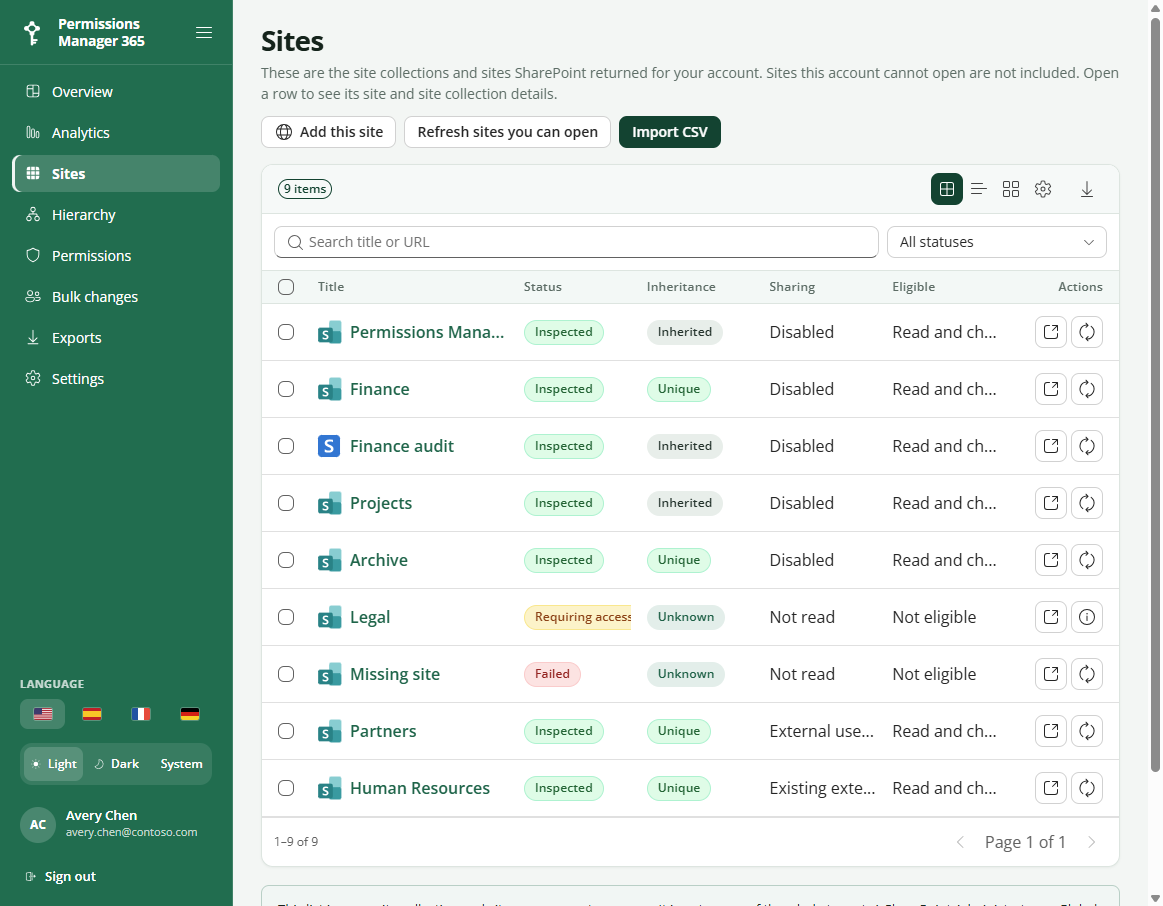
Task: Open Hierarchy in the sidebar
Action: click(116, 215)
